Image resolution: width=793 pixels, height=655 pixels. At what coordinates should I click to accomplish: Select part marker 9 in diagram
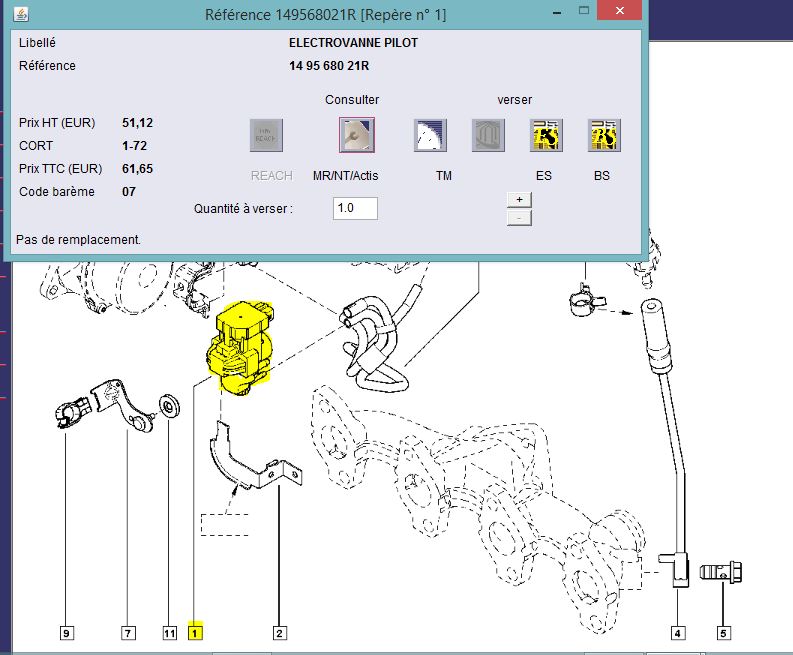click(x=66, y=633)
